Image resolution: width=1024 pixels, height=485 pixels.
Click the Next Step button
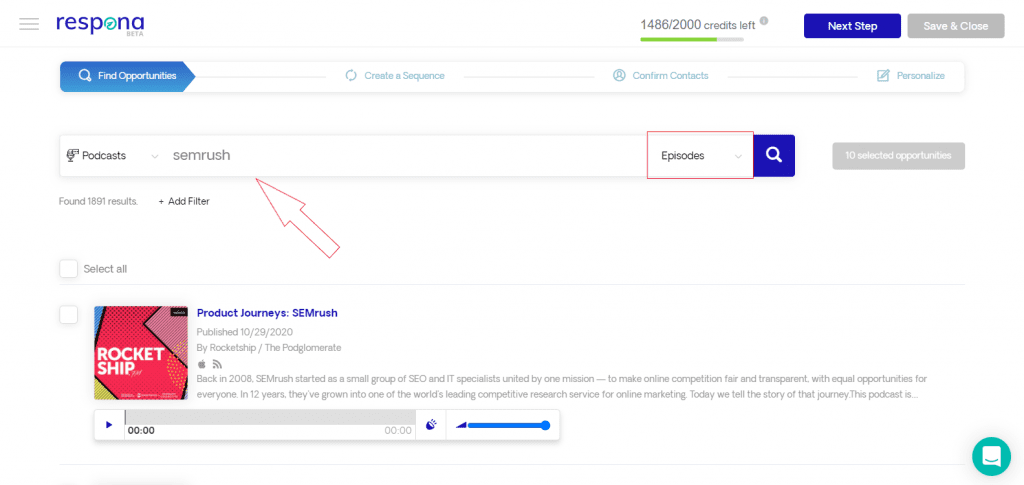pyautogui.click(x=852, y=26)
